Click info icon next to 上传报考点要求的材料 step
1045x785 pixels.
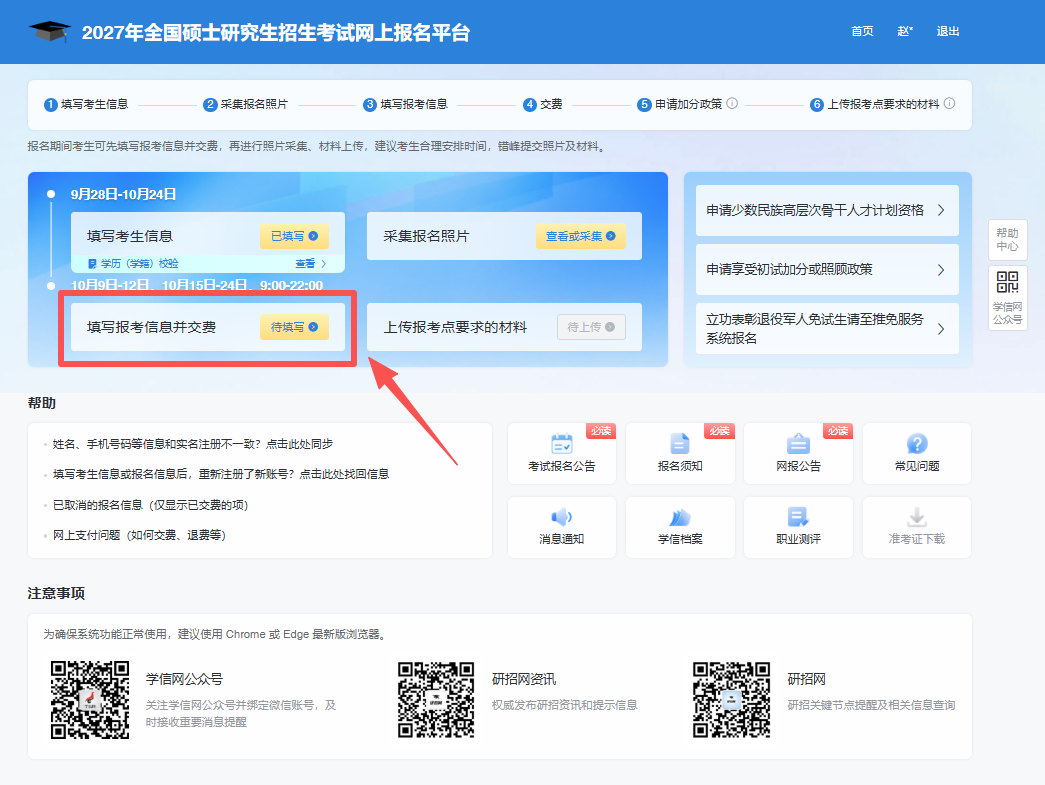coord(950,103)
